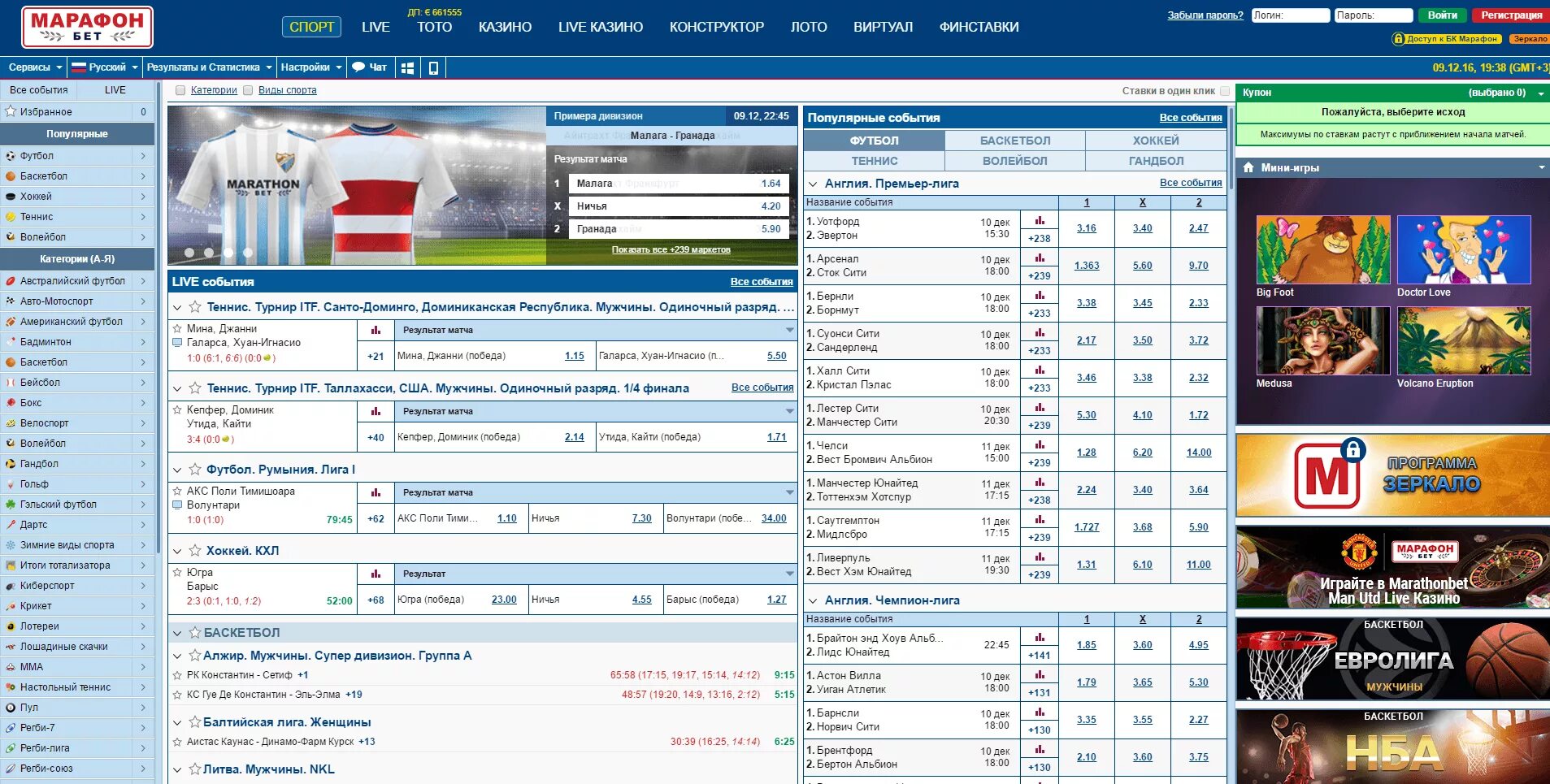Screen dimensions: 1550x784
Task: Click the Marathon Bet logo
Action: [x=87, y=27]
